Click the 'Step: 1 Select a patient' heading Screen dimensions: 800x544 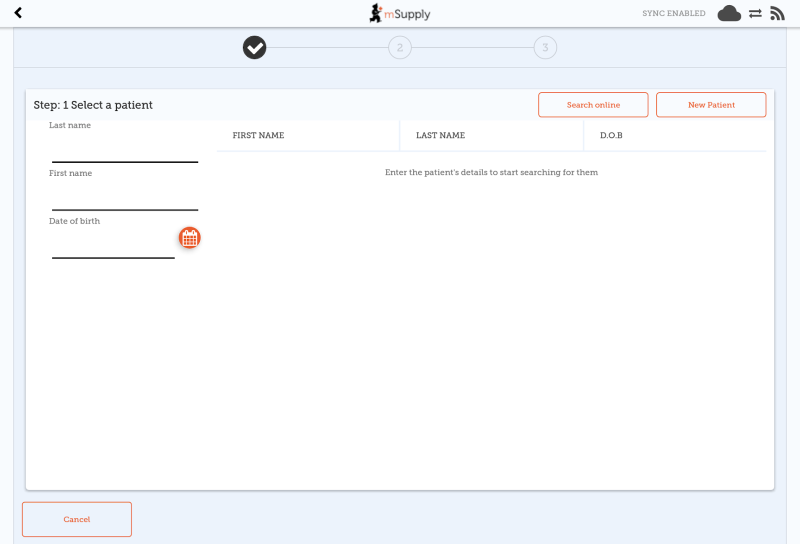(93, 105)
